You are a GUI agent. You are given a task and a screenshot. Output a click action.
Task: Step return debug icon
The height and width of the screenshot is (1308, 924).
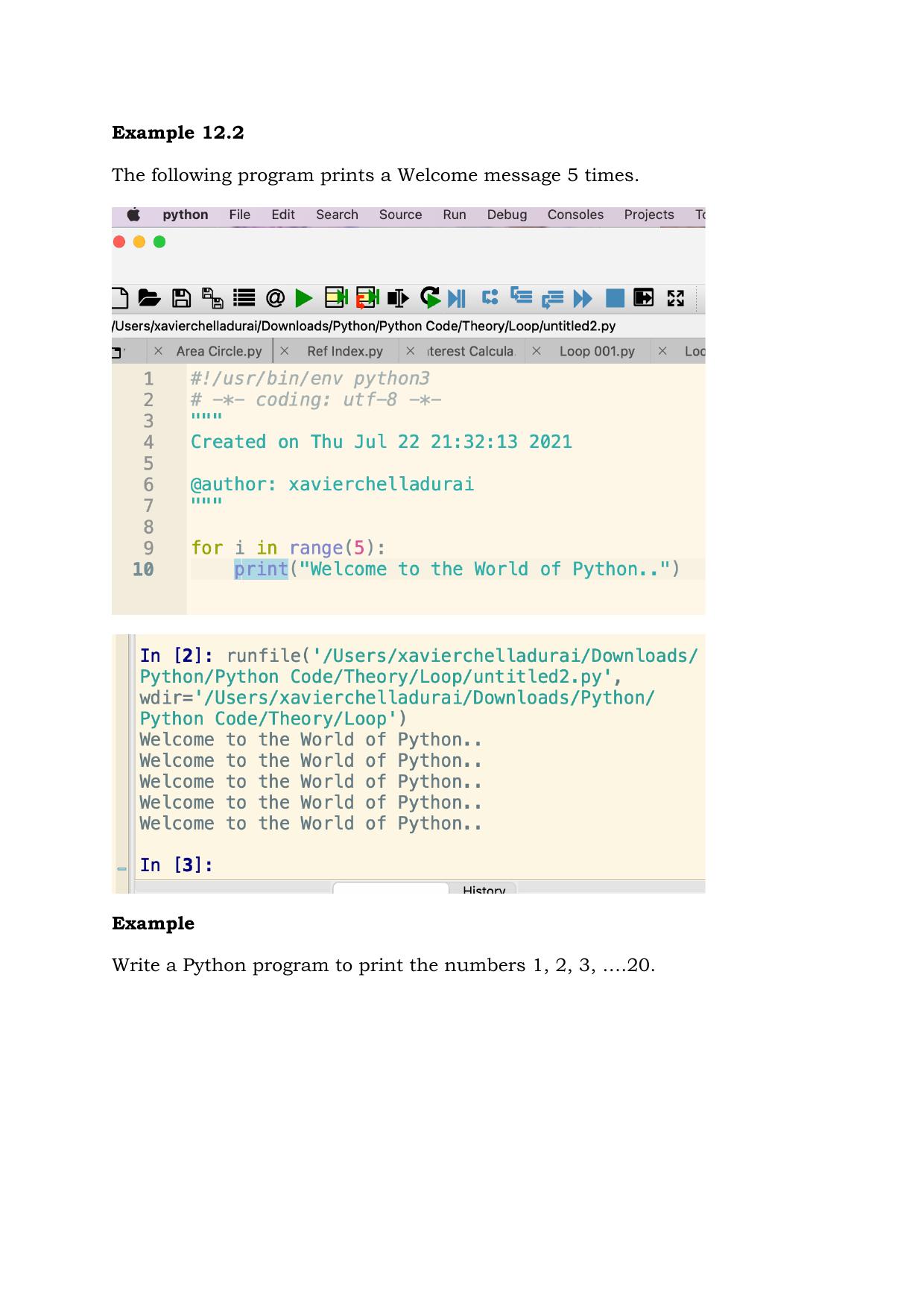click(552, 300)
